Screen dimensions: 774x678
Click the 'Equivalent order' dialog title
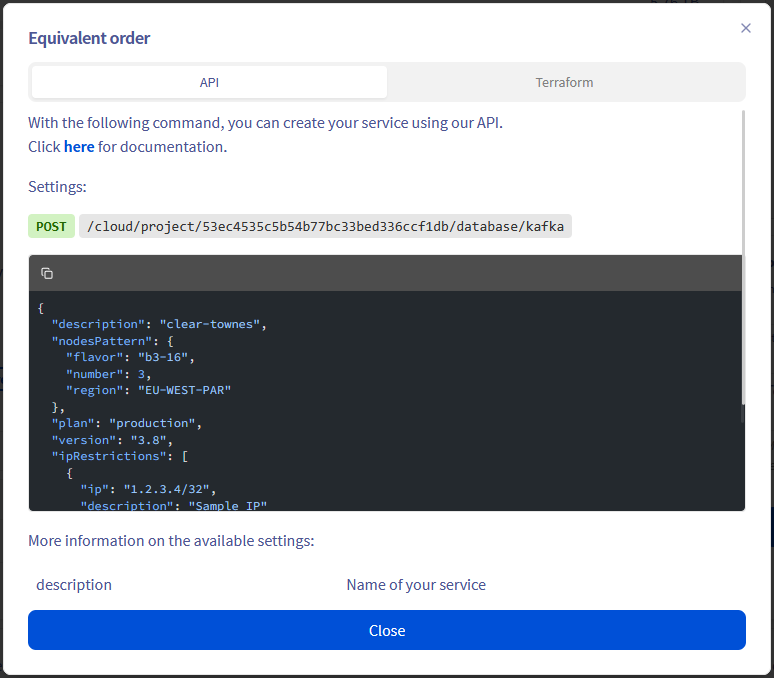point(89,38)
